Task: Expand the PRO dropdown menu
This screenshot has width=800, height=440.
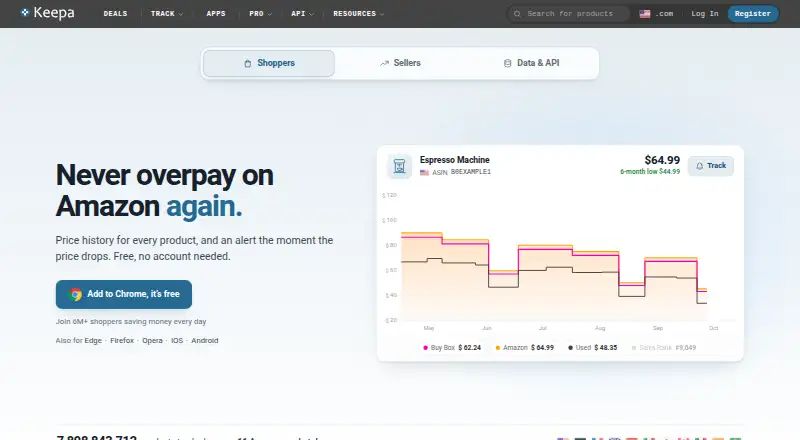Action: pos(260,14)
